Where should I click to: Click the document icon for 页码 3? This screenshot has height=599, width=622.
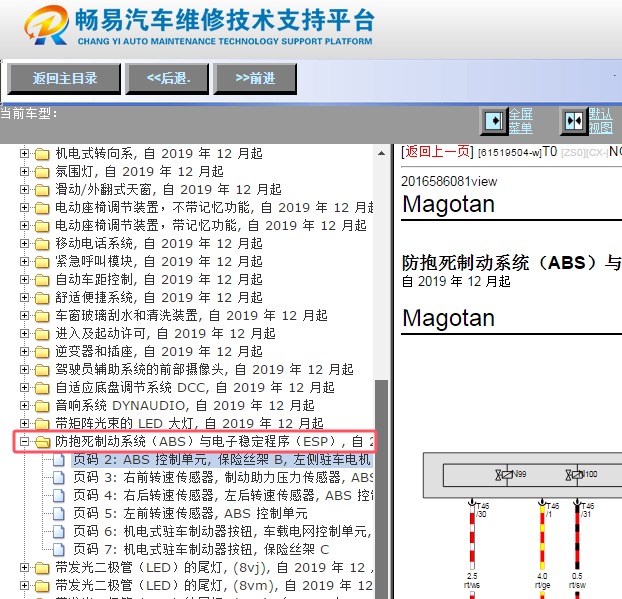(x=59, y=478)
